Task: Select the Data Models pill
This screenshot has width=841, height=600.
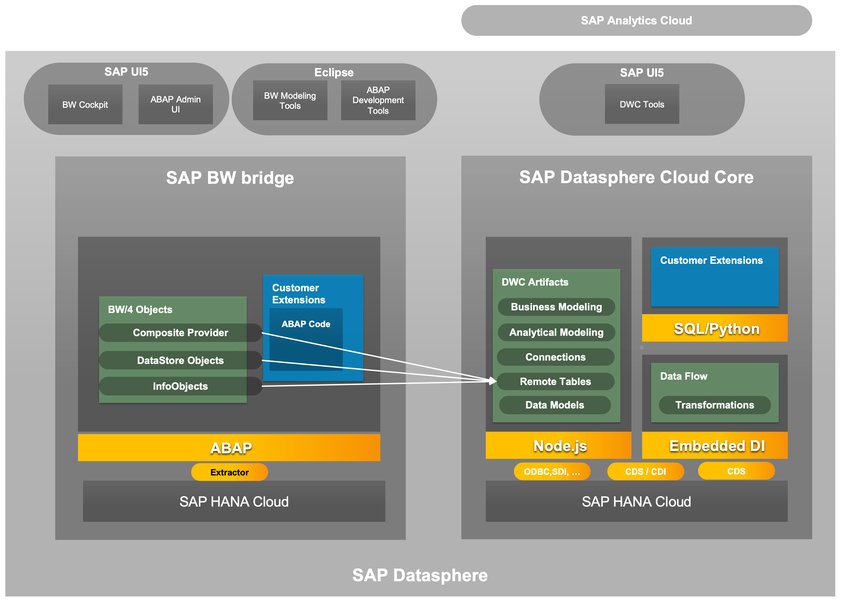Action: (555, 405)
